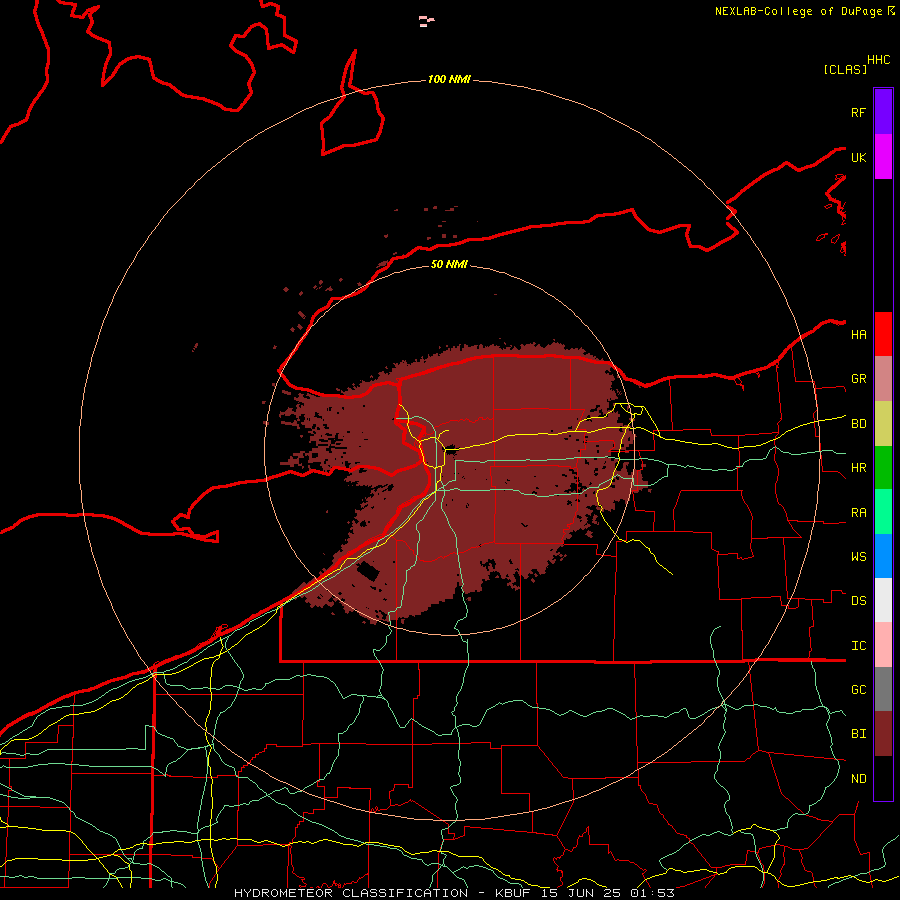Click the ND black legend swatch
Viewport: 900px width, 900px height.
pos(883,778)
